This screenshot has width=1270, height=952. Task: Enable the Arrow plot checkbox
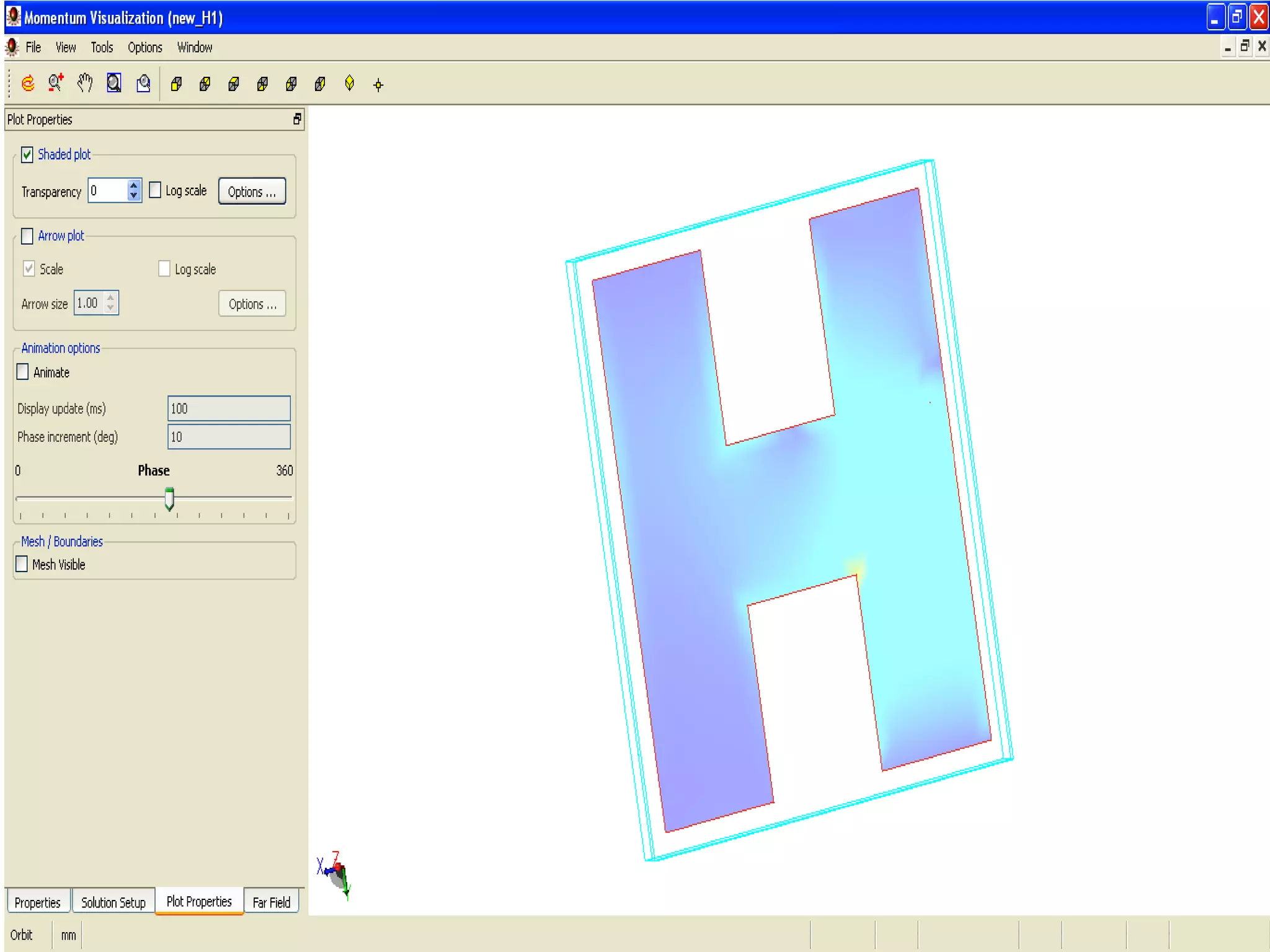pos(27,236)
